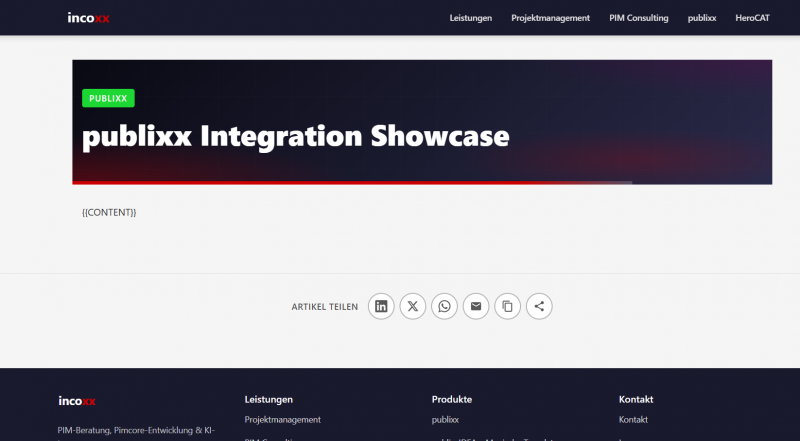Share the article by email
800x441 pixels.
tap(476, 306)
